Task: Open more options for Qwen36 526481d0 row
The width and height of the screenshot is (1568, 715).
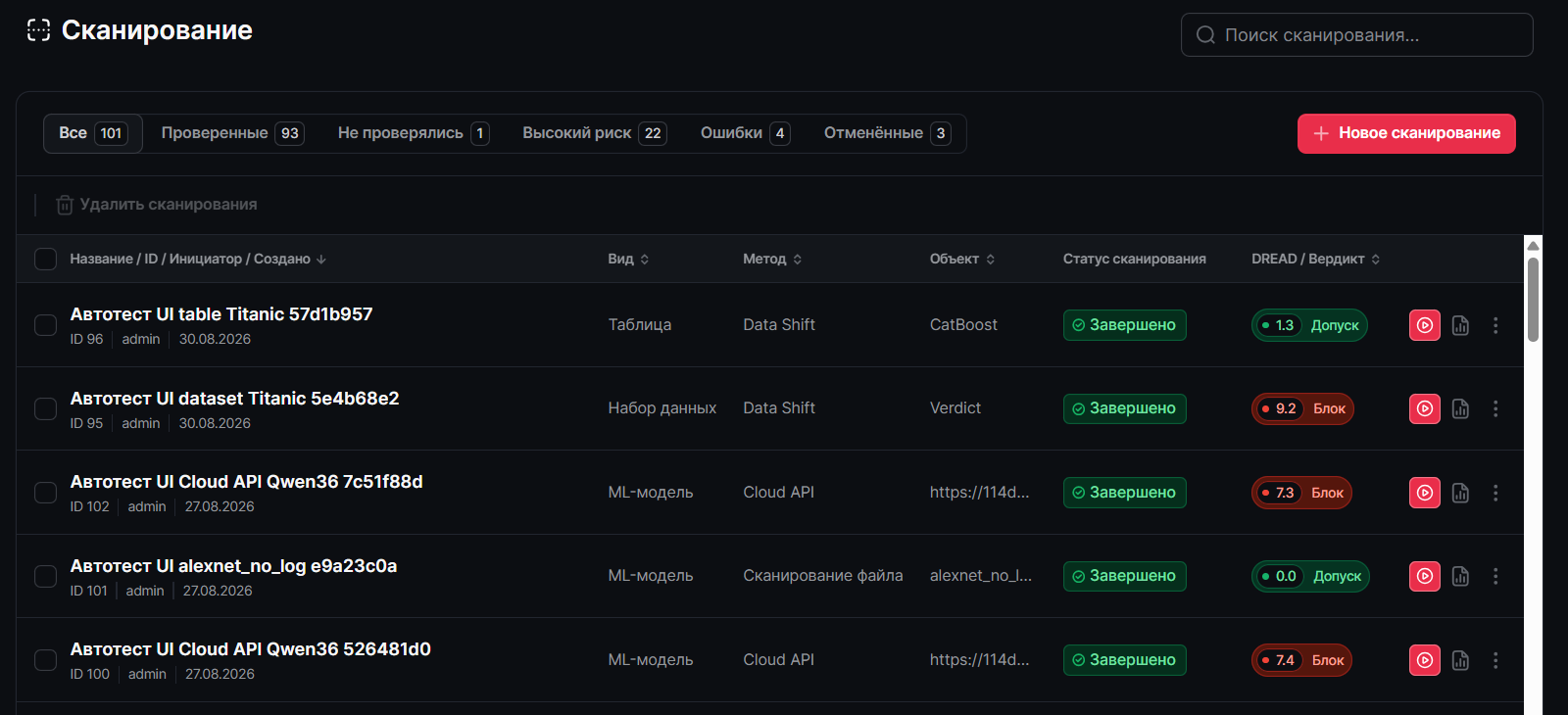Action: [x=1495, y=660]
